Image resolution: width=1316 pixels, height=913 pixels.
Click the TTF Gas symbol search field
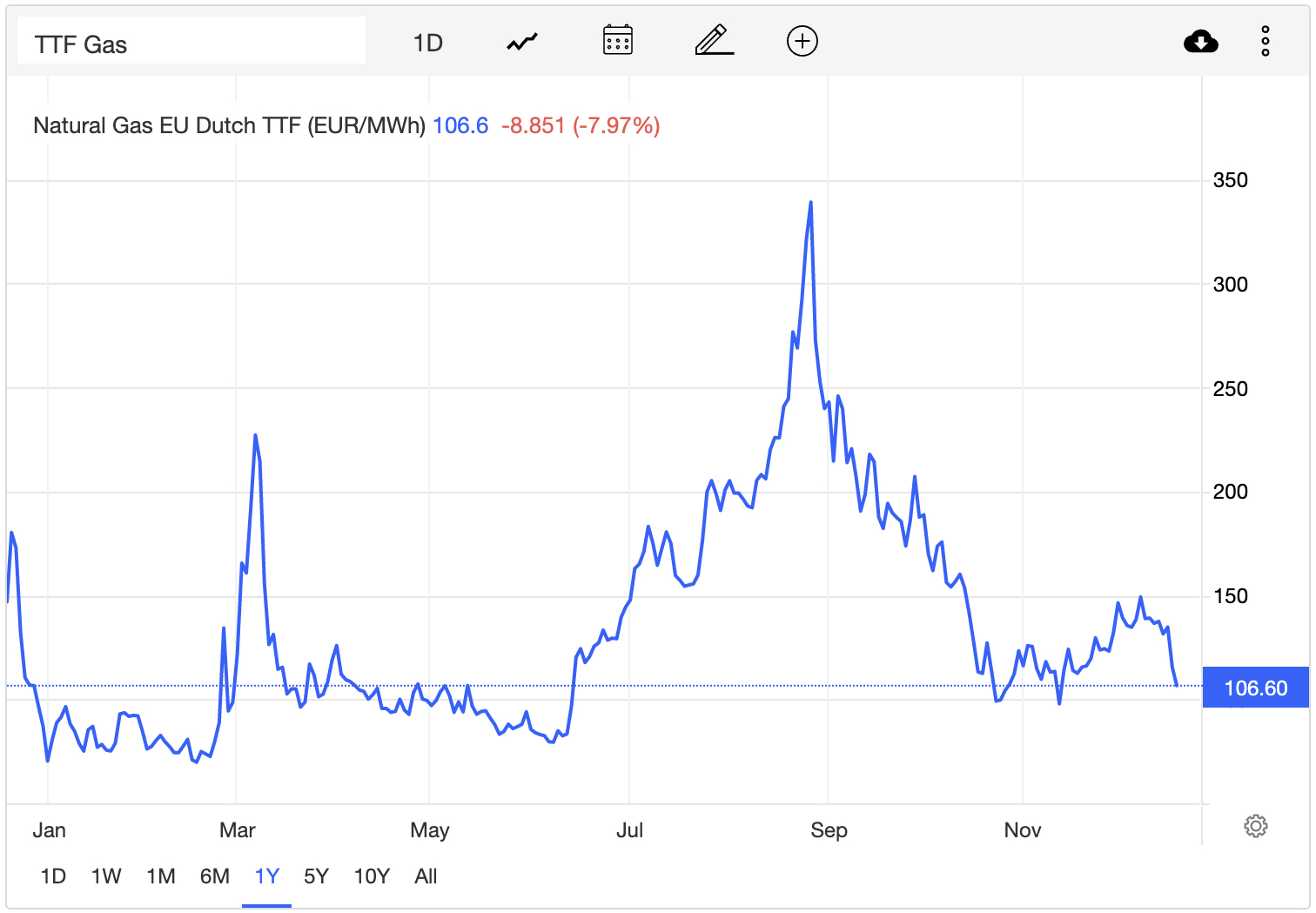click(x=191, y=41)
